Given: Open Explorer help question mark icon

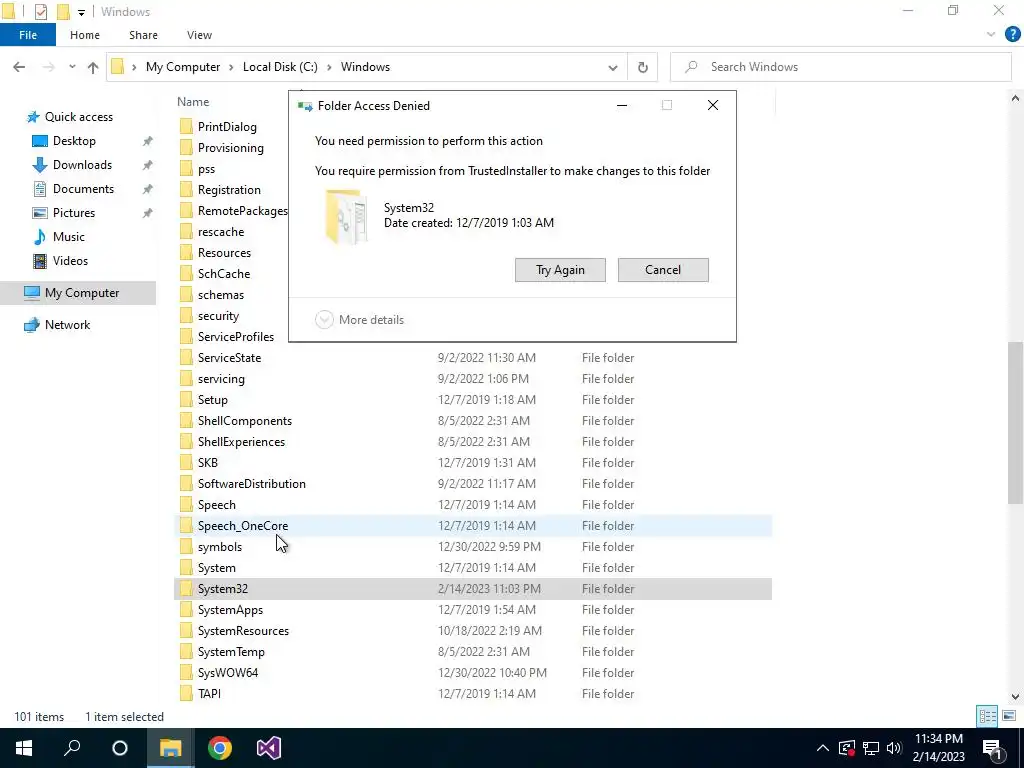Looking at the screenshot, I should (x=1012, y=34).
